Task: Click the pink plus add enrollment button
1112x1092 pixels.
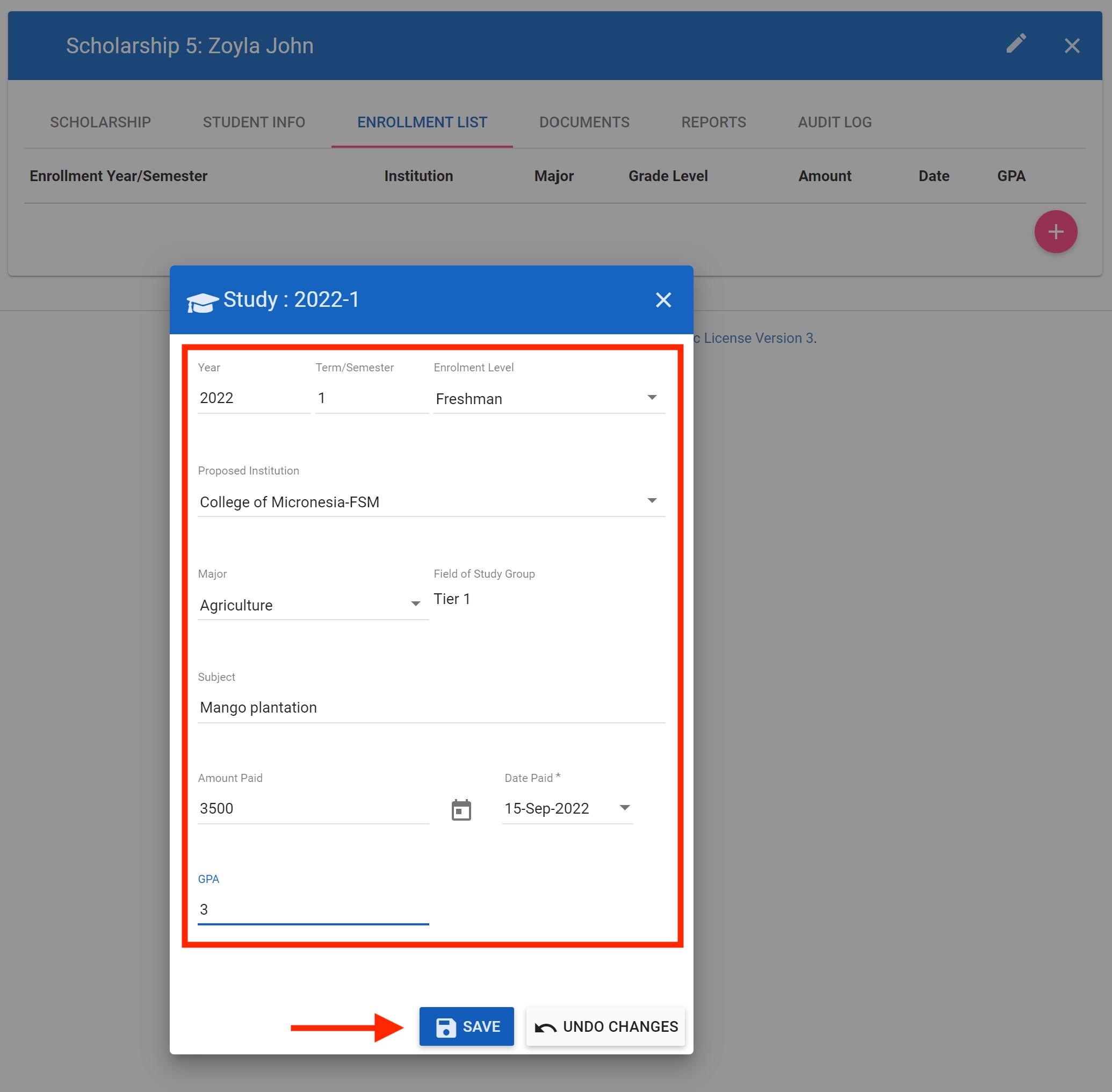Action: click(1055, 232)
